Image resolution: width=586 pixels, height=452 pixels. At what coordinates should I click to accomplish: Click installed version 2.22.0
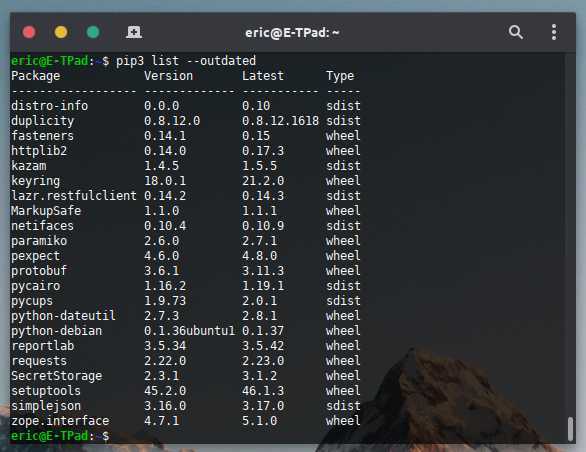pos(165,361)
